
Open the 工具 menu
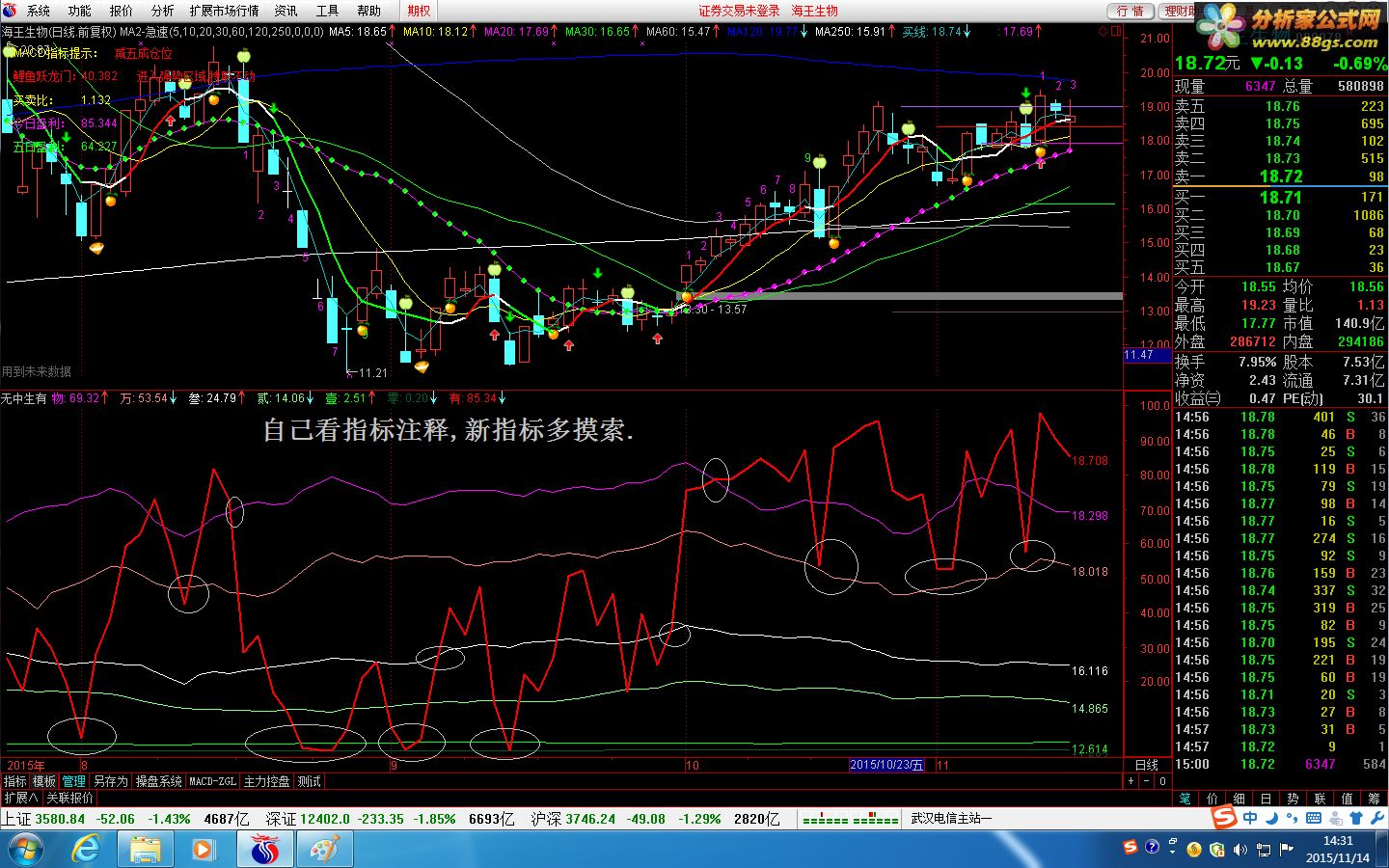328,11
